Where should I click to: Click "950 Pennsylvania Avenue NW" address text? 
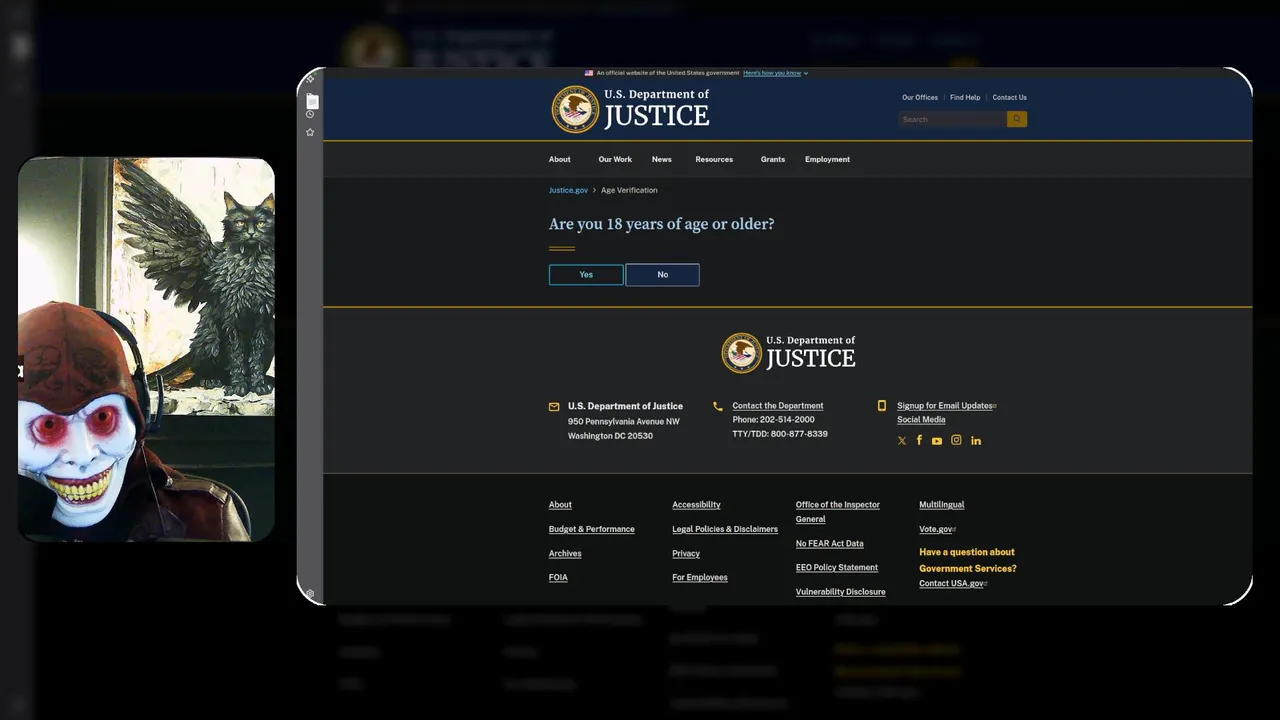pos(624,422)
